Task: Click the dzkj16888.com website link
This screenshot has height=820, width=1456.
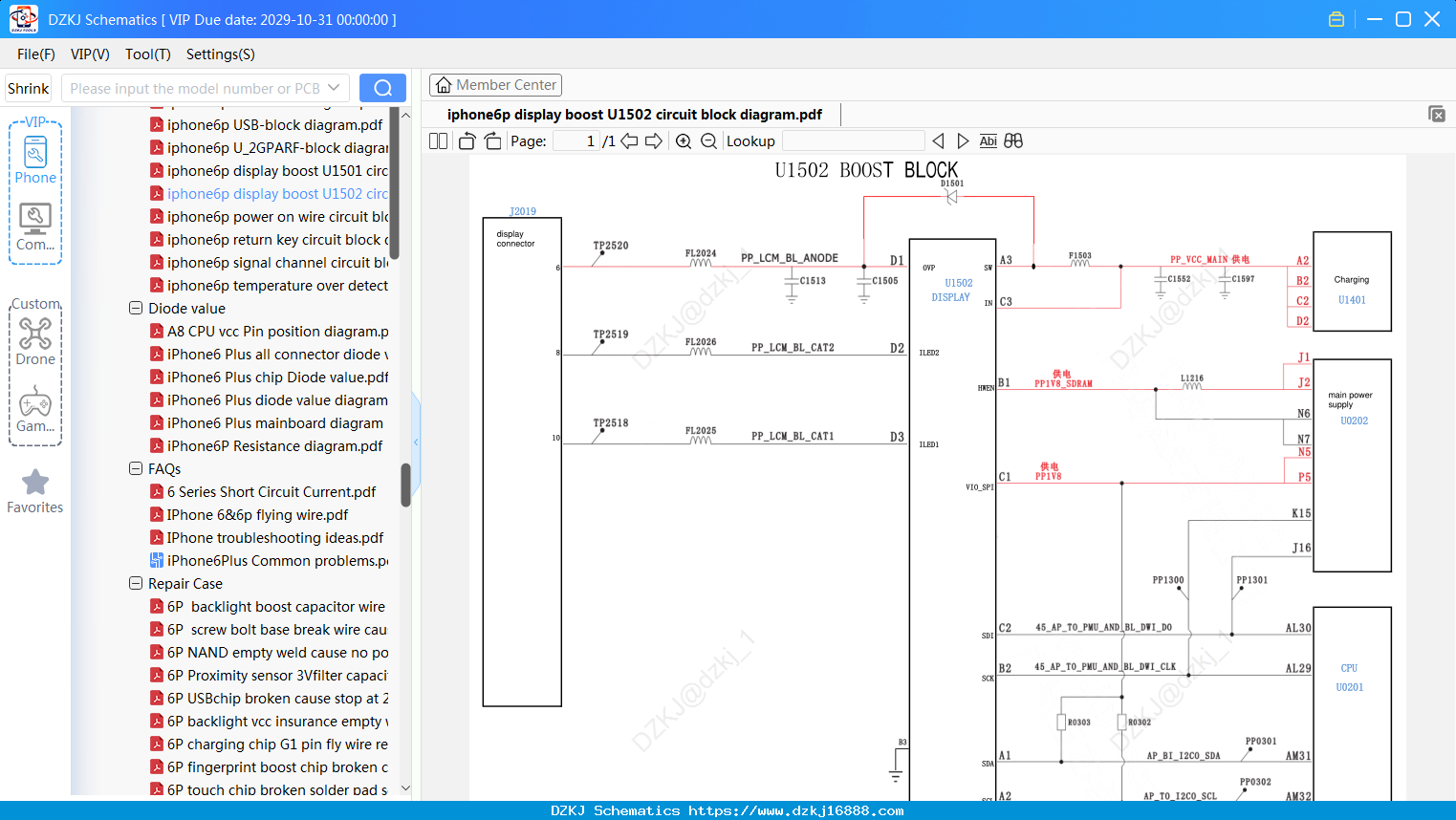Action: point(796,810)
